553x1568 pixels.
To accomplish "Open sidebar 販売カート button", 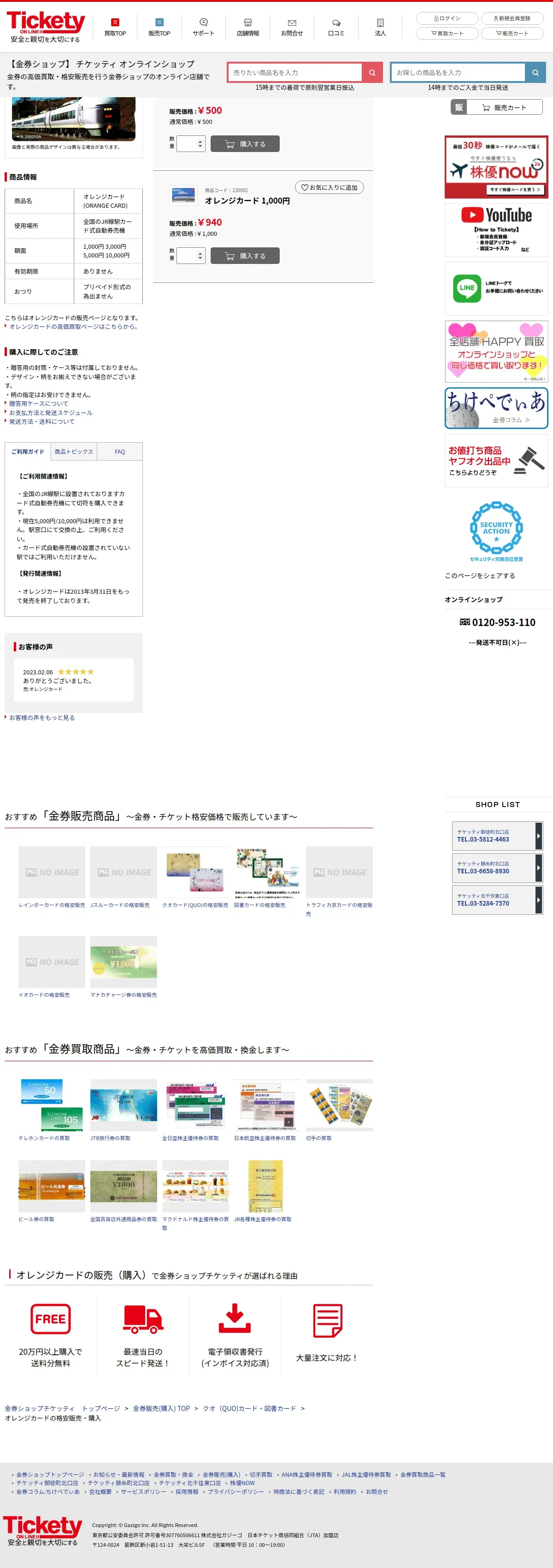I will 496,108.
